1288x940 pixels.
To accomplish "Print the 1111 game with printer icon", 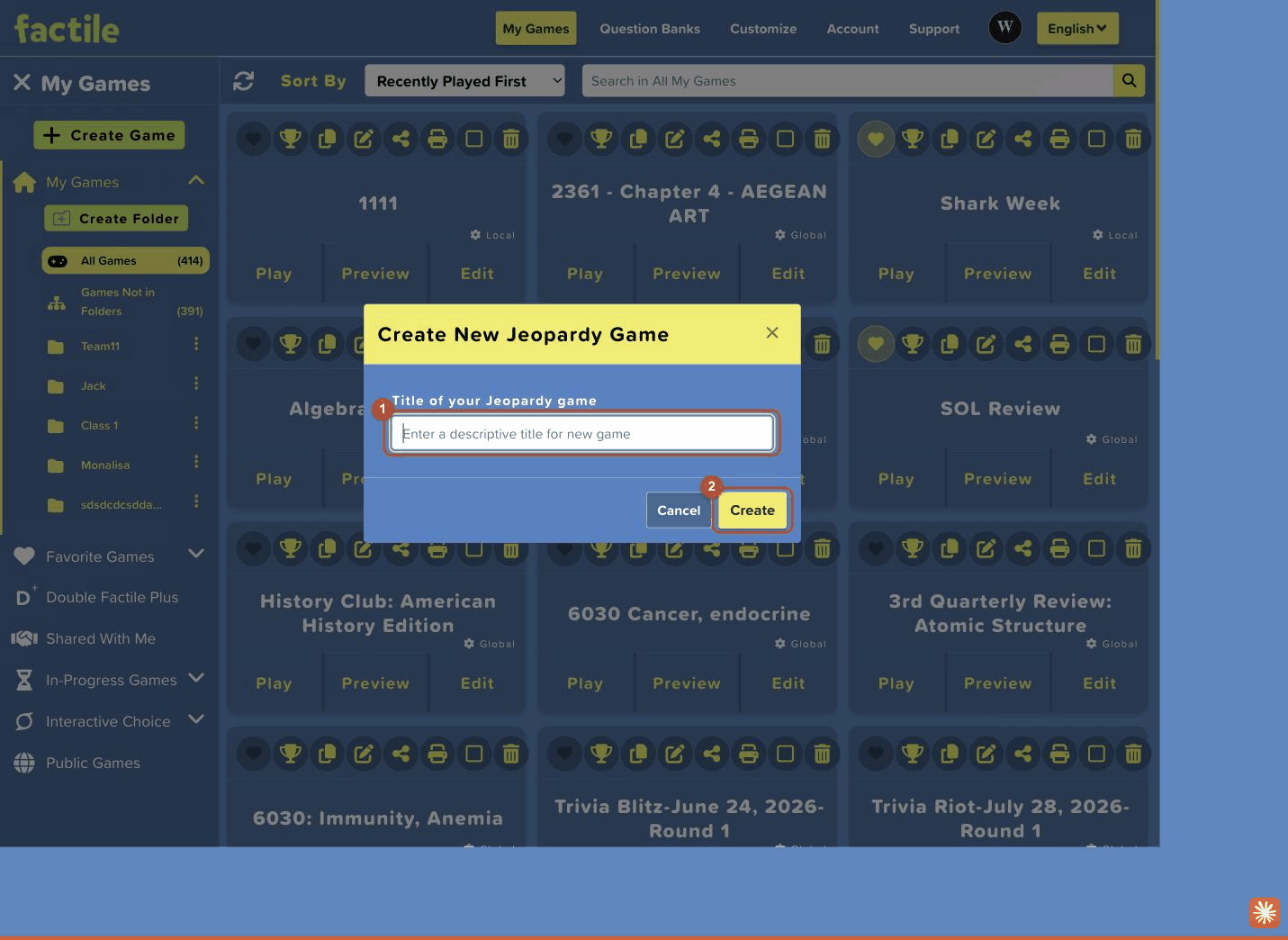I will [437, 139].
